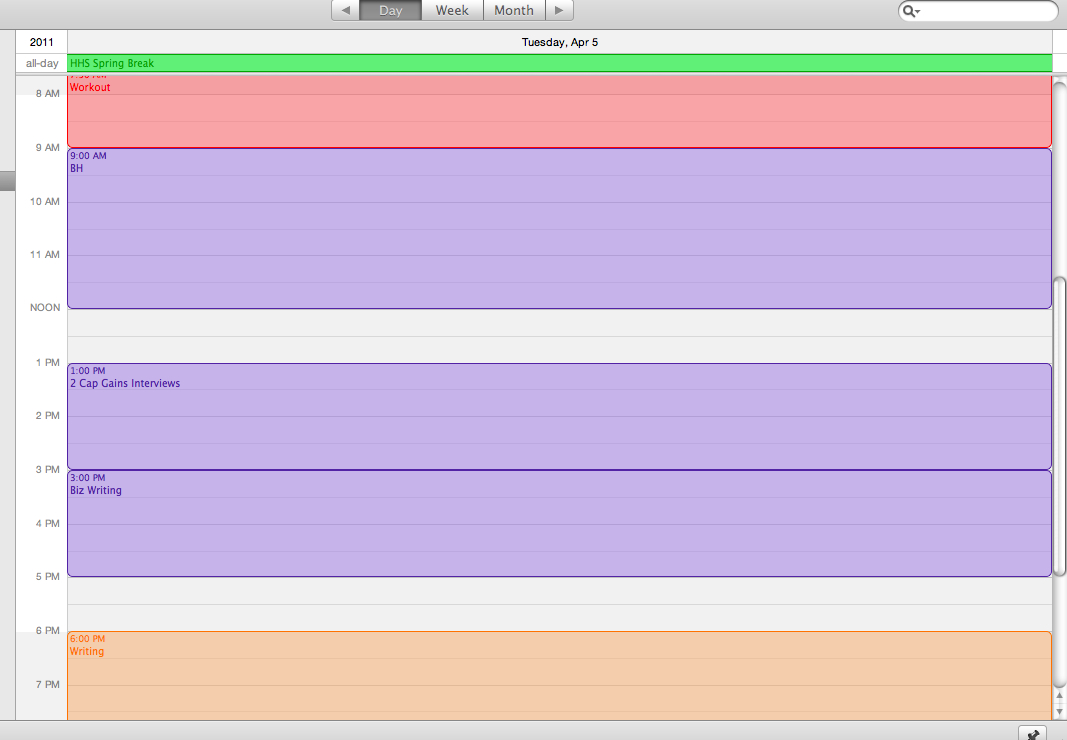This screenshot has width=1067, height=740.
Task: Select the HHS Spring Break all-day event
Action: point(559,63)
